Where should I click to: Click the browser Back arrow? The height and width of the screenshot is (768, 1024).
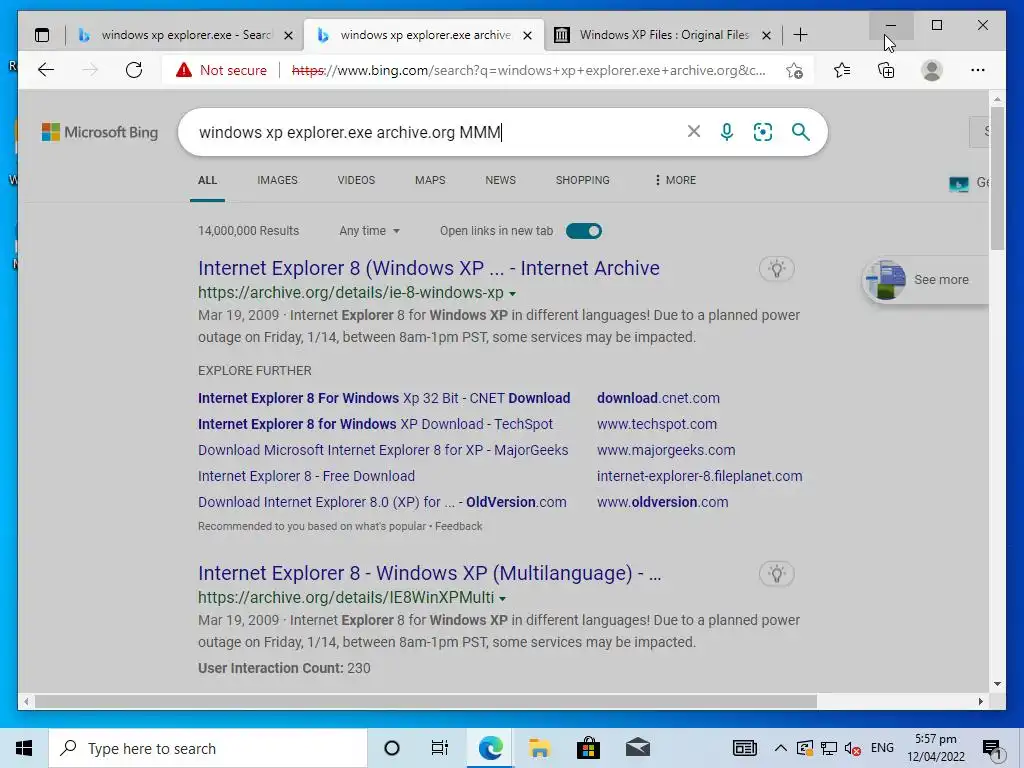tap(46, 70)
